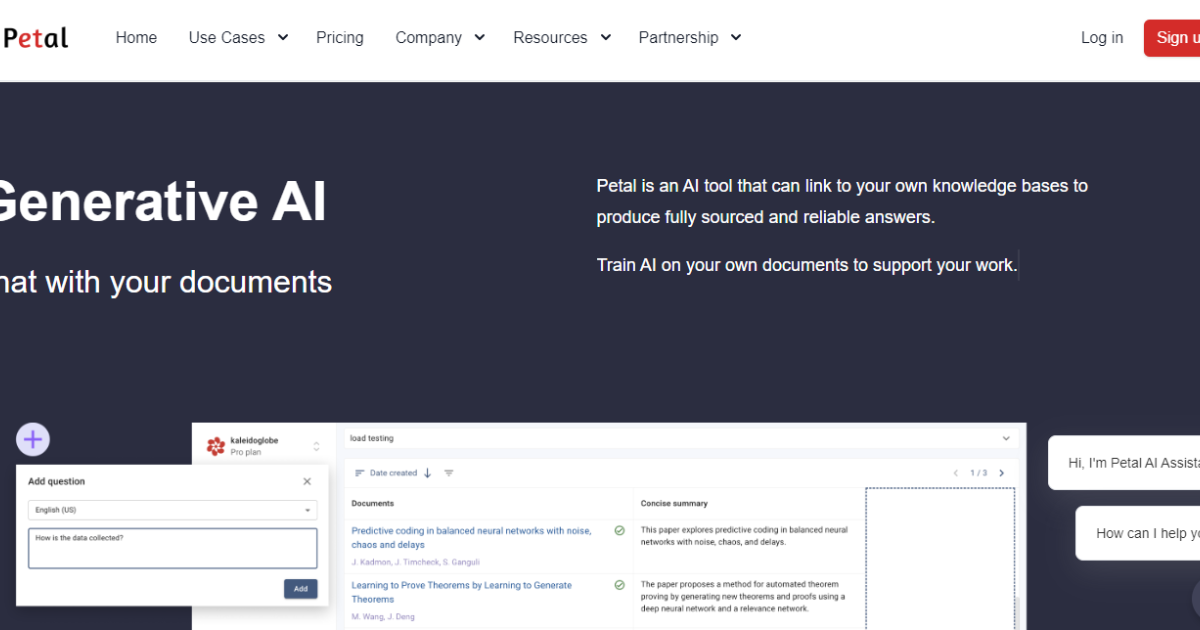
Task: Open the Pricing page
Action: pos(340,38)
